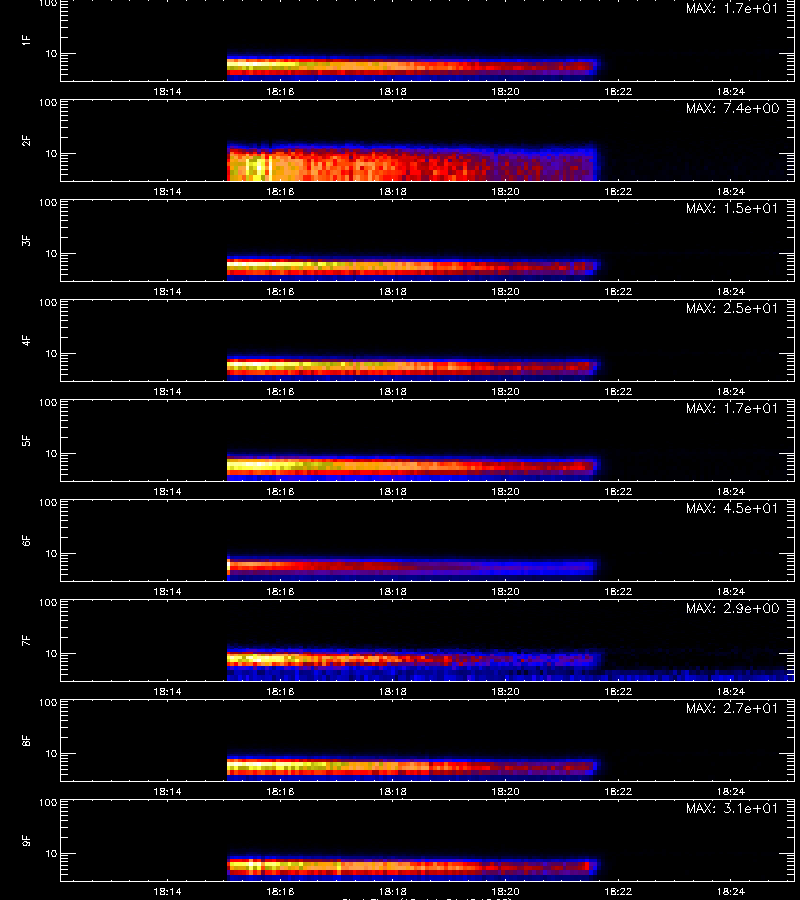
Task: Click the flux band in the 9F spectrogram
Action: [412, 867]
